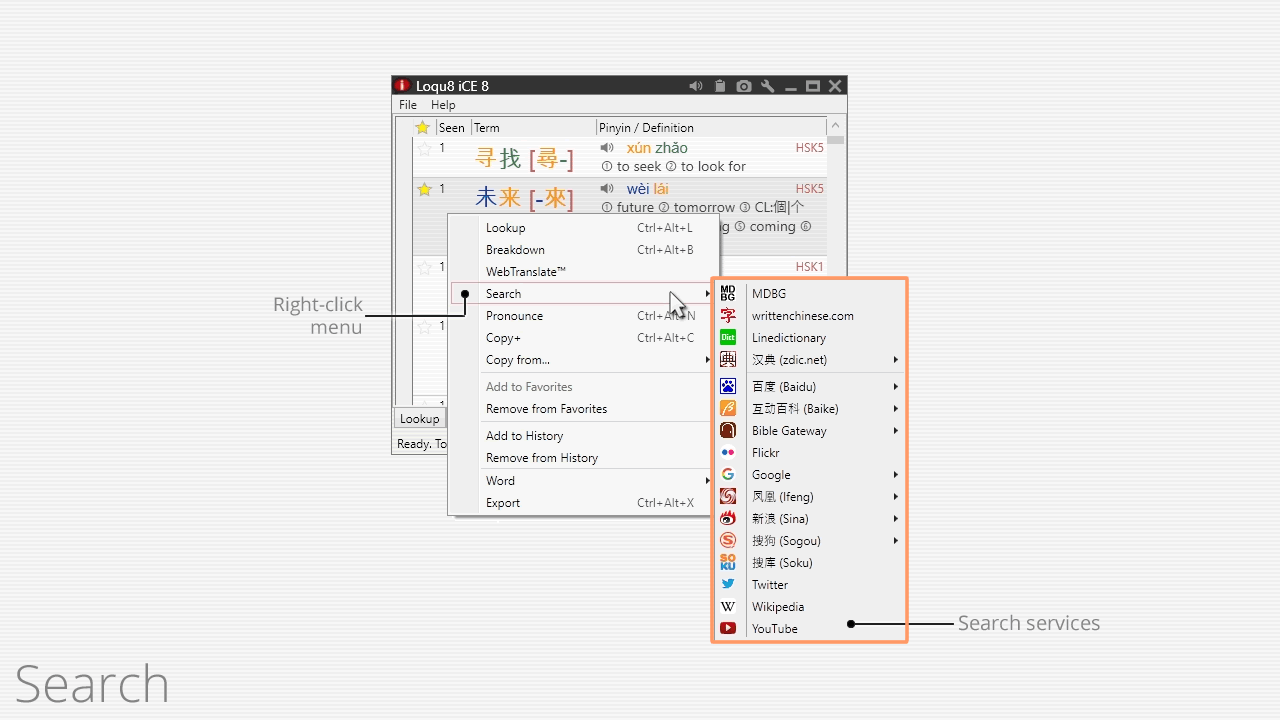This screenshot has height=720, width=1280.
Task: Toggle the favorites star column header
Action: (x=422, y=128)
